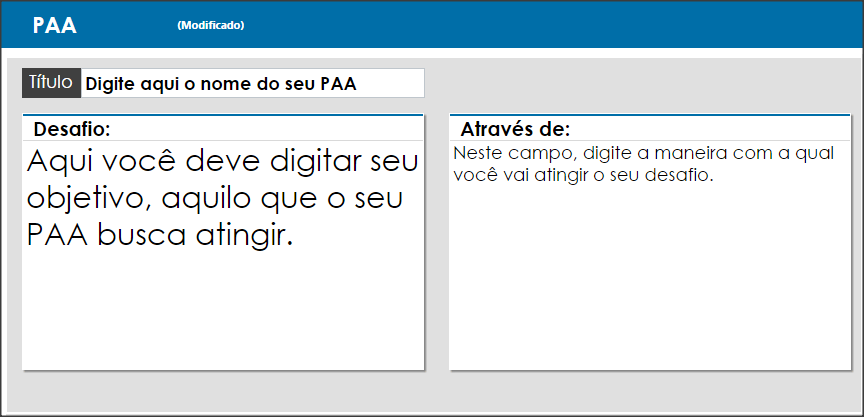Viewport: 864px width, 417px height.
Task: Click empty space below text in Desafio box
Action: point(223,311)
